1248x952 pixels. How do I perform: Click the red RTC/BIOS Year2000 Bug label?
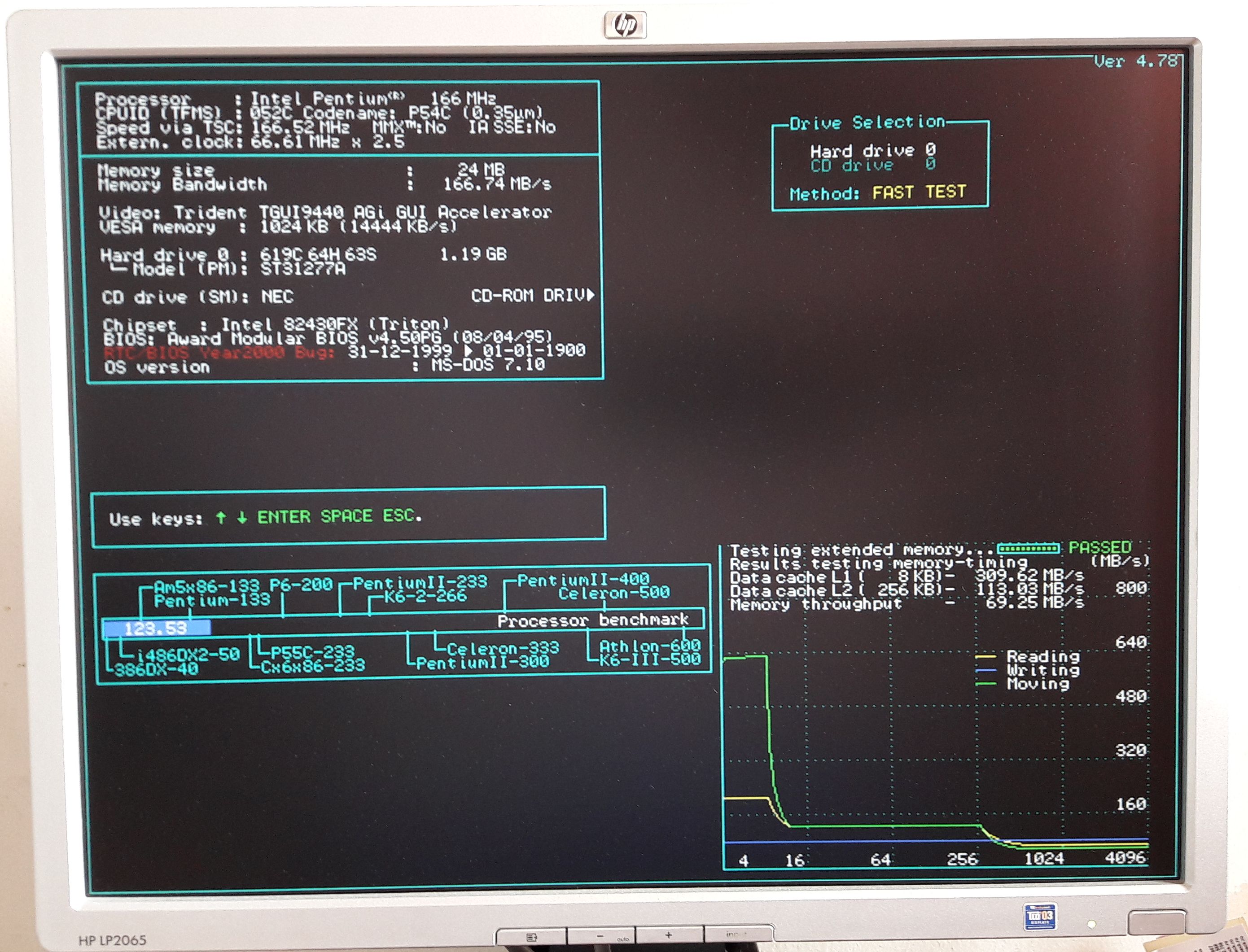[x=219, y=353]
